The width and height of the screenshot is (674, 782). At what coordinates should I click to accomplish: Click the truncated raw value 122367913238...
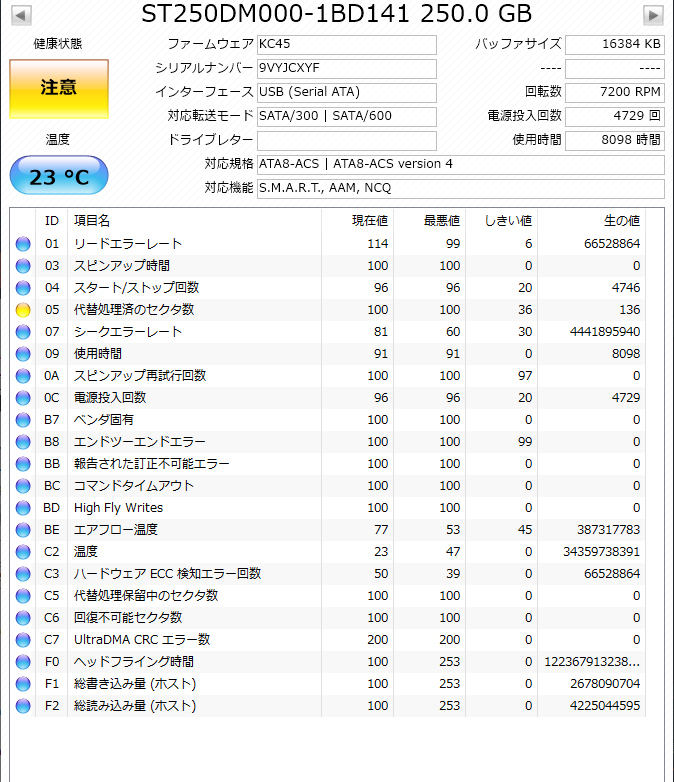tap(592, 662)
